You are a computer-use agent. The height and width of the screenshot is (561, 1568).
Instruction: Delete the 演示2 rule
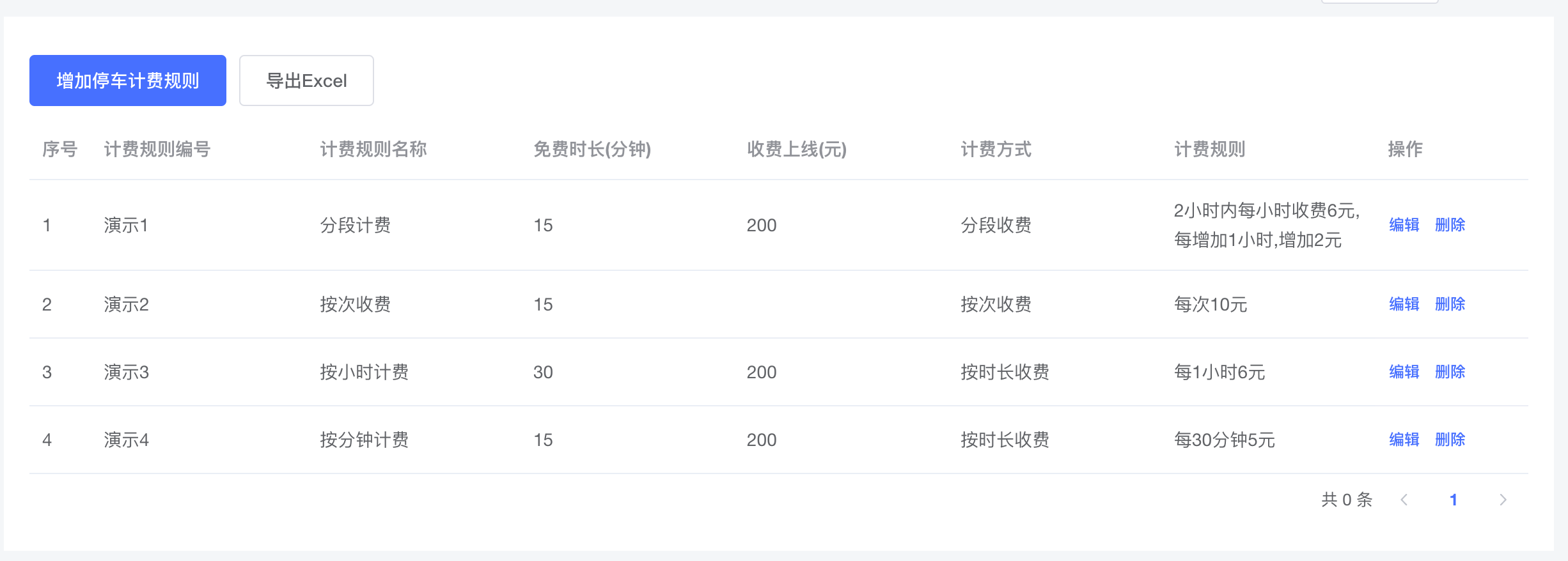pos(1449,305)
